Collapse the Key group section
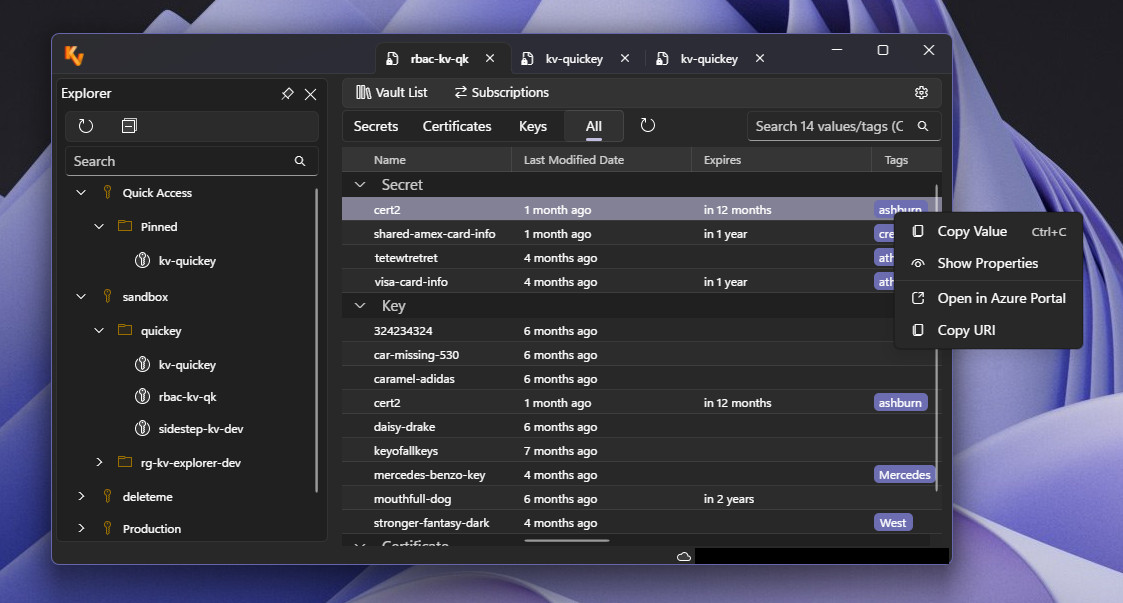Image resolution: width=1123 pixels, height=603 pixels. click(360, 306)
